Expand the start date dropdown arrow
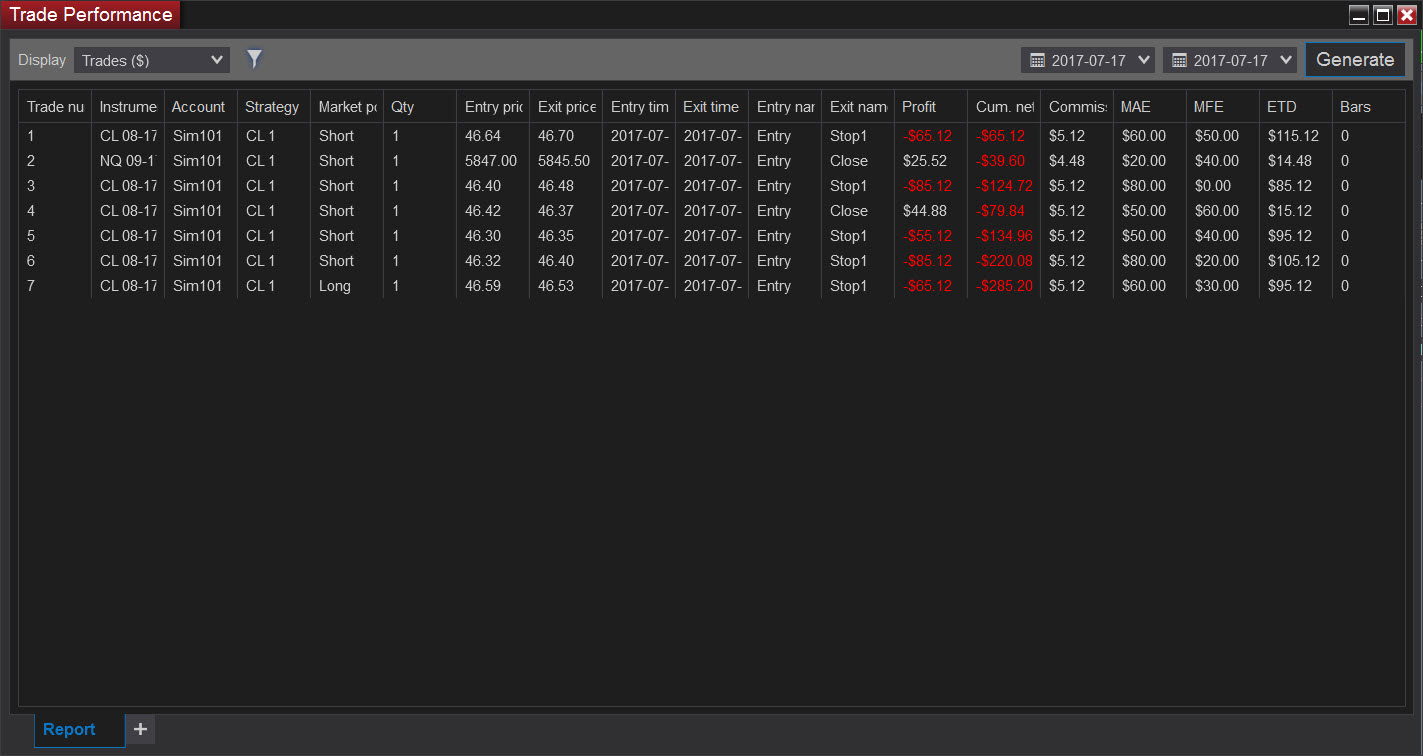 pyautogui.click(x=1144, y=60)
